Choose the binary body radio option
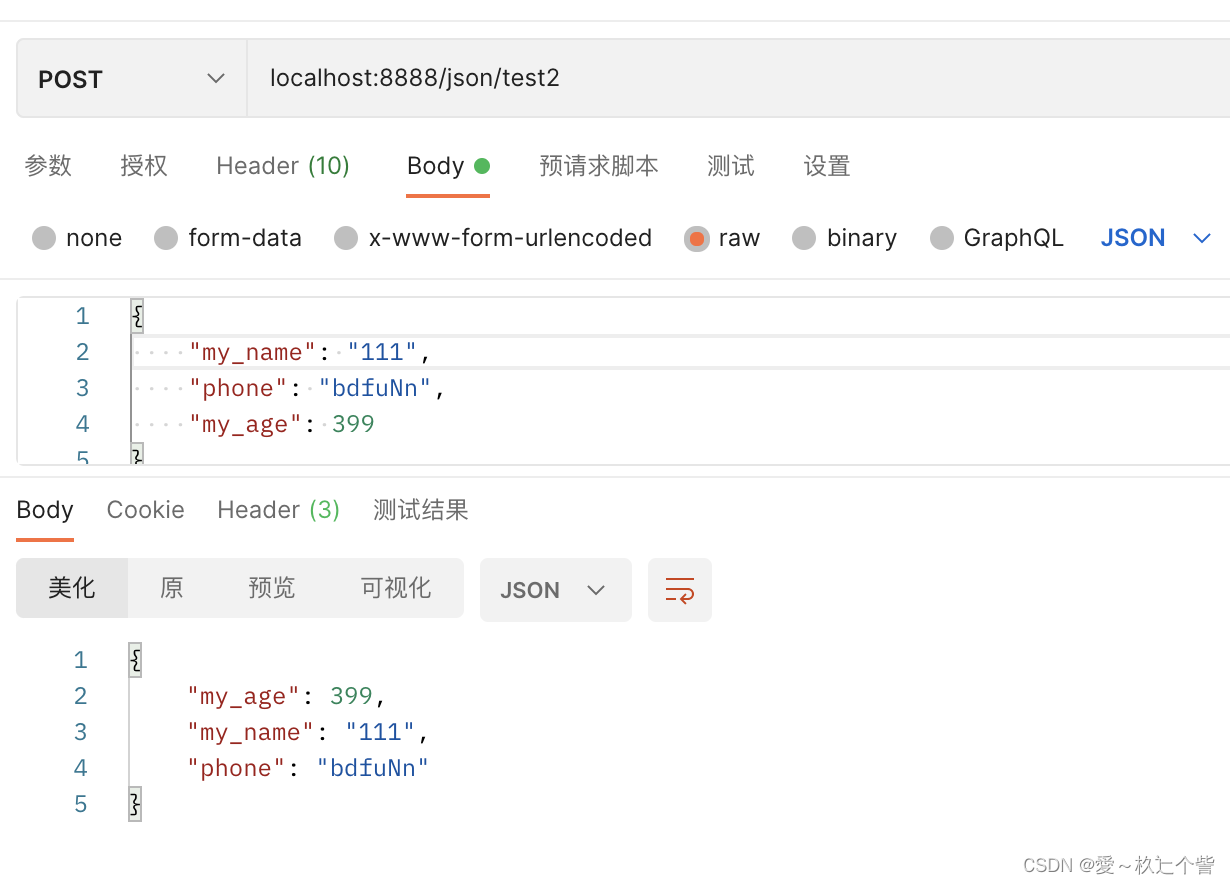The height and width of the screenshot is (884, 1230). (x=804, y=239)
